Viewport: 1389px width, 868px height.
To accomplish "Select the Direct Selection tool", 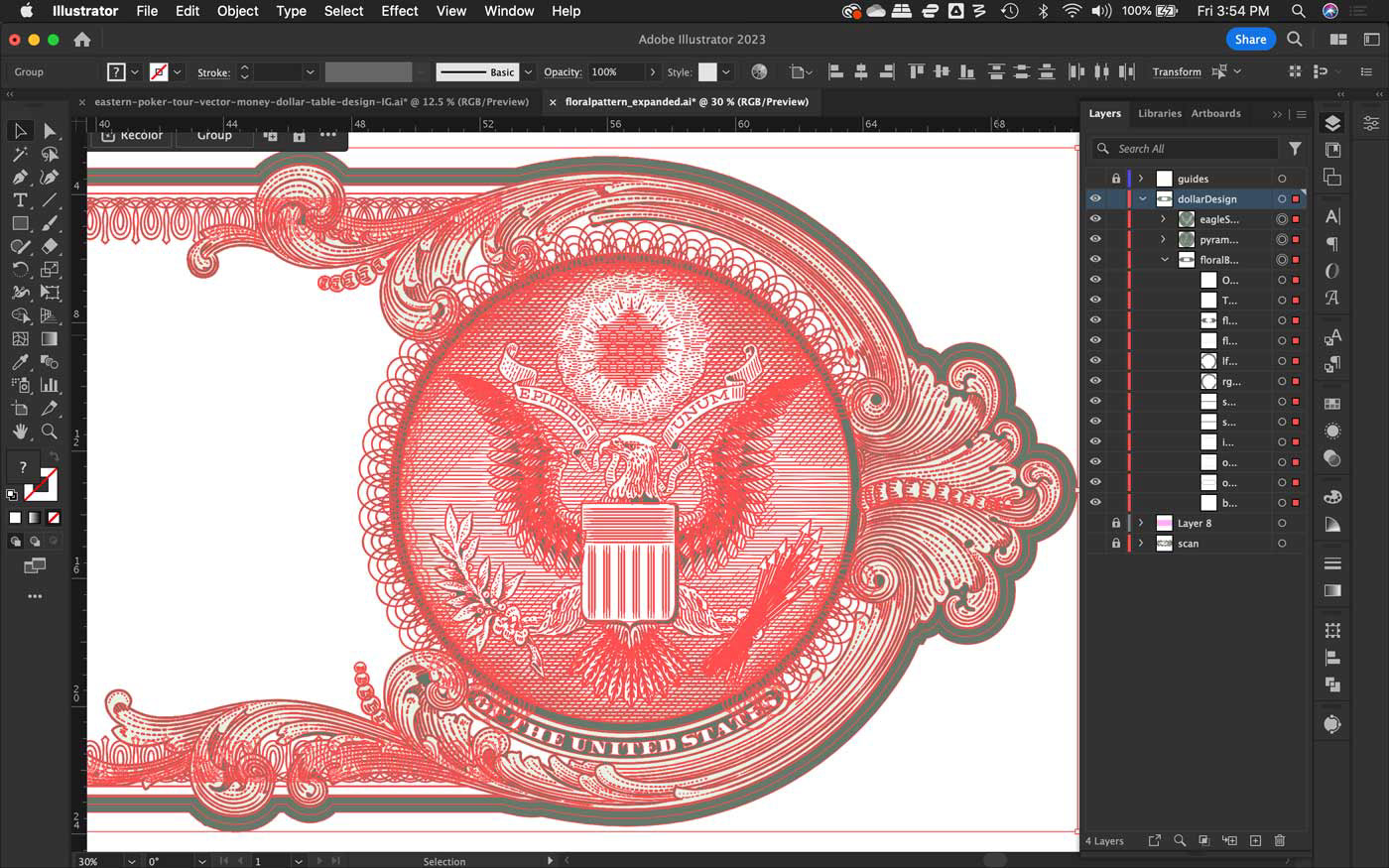I will coord(50,131).
